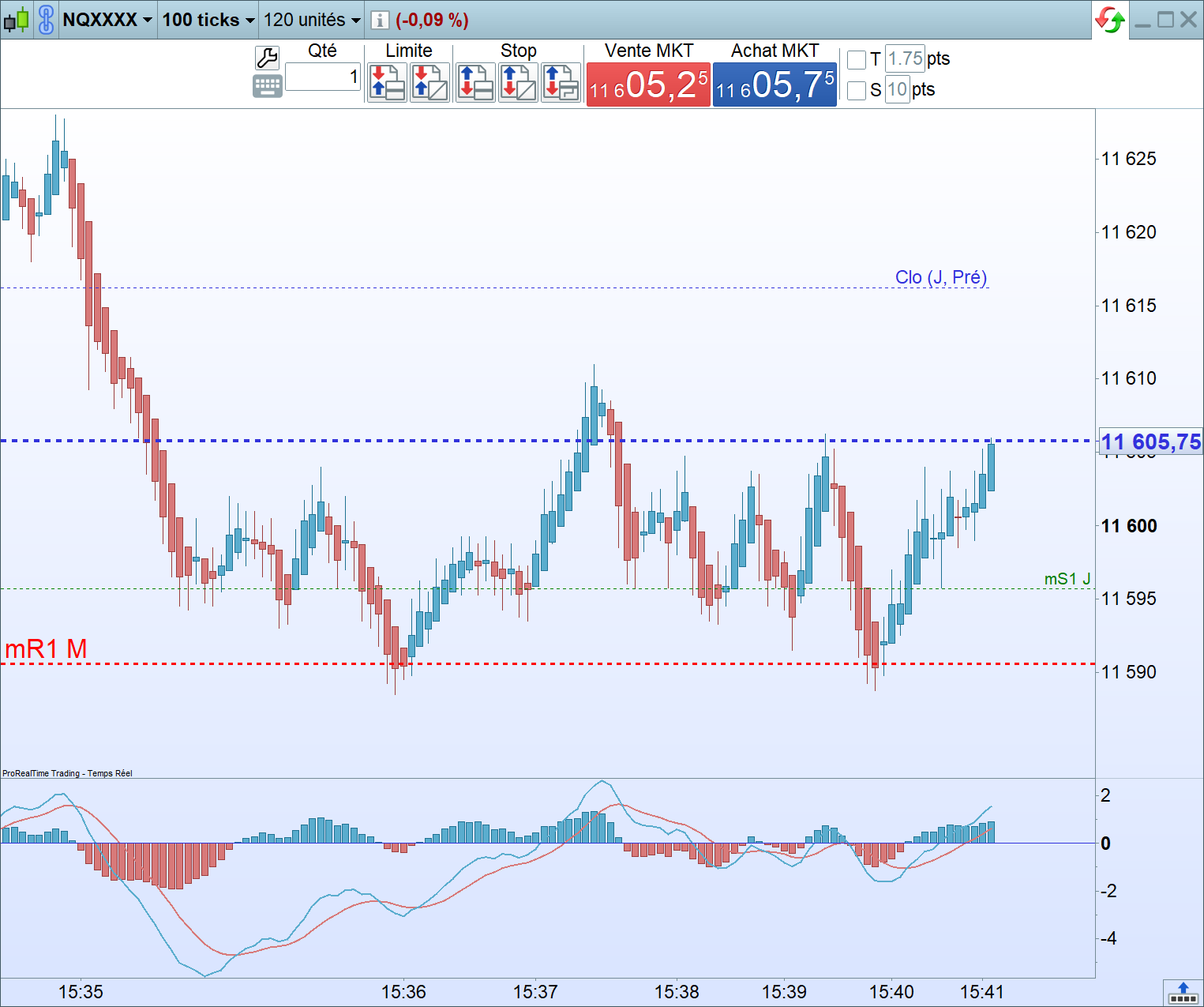Click the third Stop order icon

561,82
